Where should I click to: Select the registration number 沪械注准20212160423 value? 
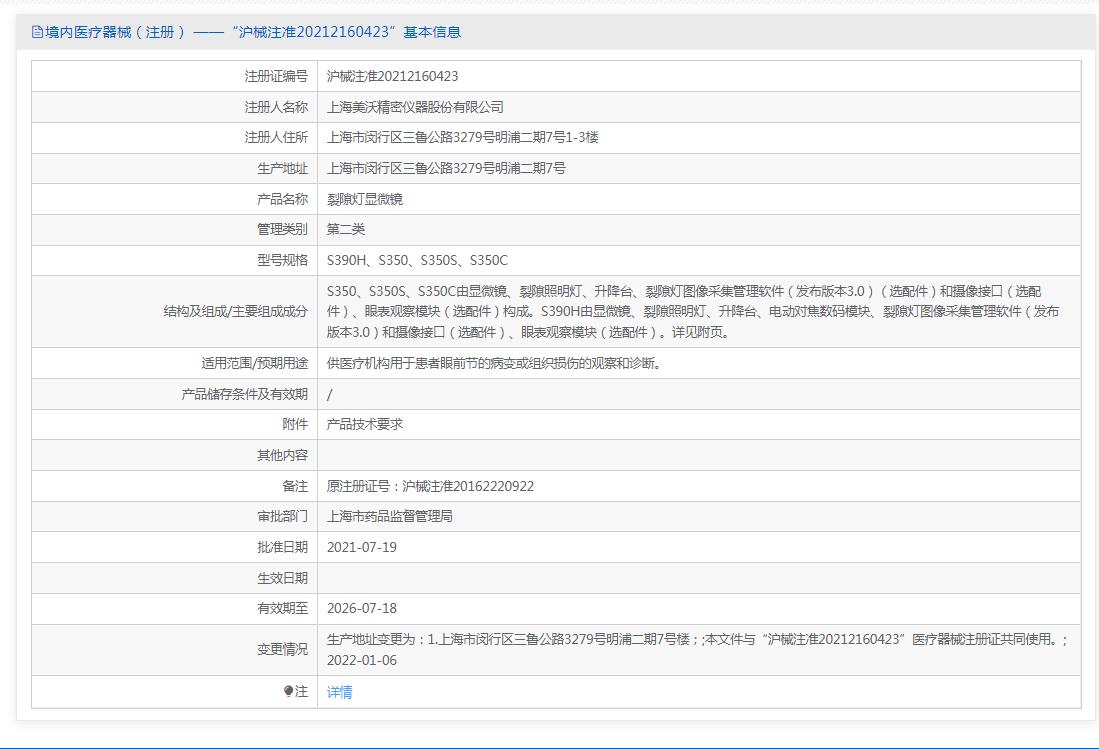point(393,76)
